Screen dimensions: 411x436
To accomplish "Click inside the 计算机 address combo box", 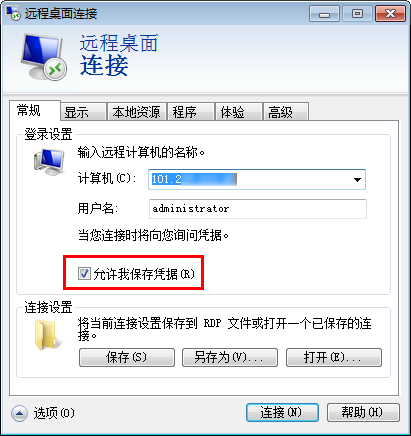I will pos(257,180).
